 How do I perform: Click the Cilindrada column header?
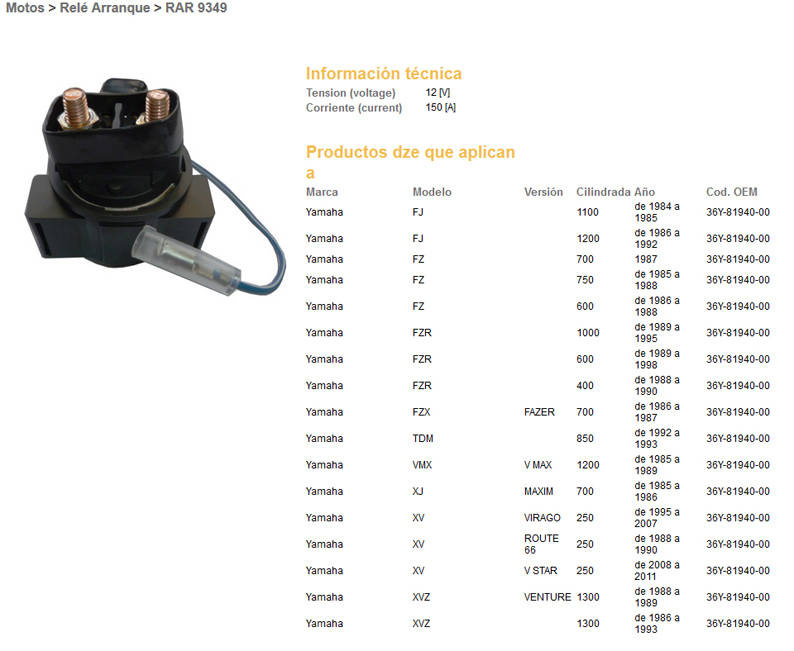[603, 191]
